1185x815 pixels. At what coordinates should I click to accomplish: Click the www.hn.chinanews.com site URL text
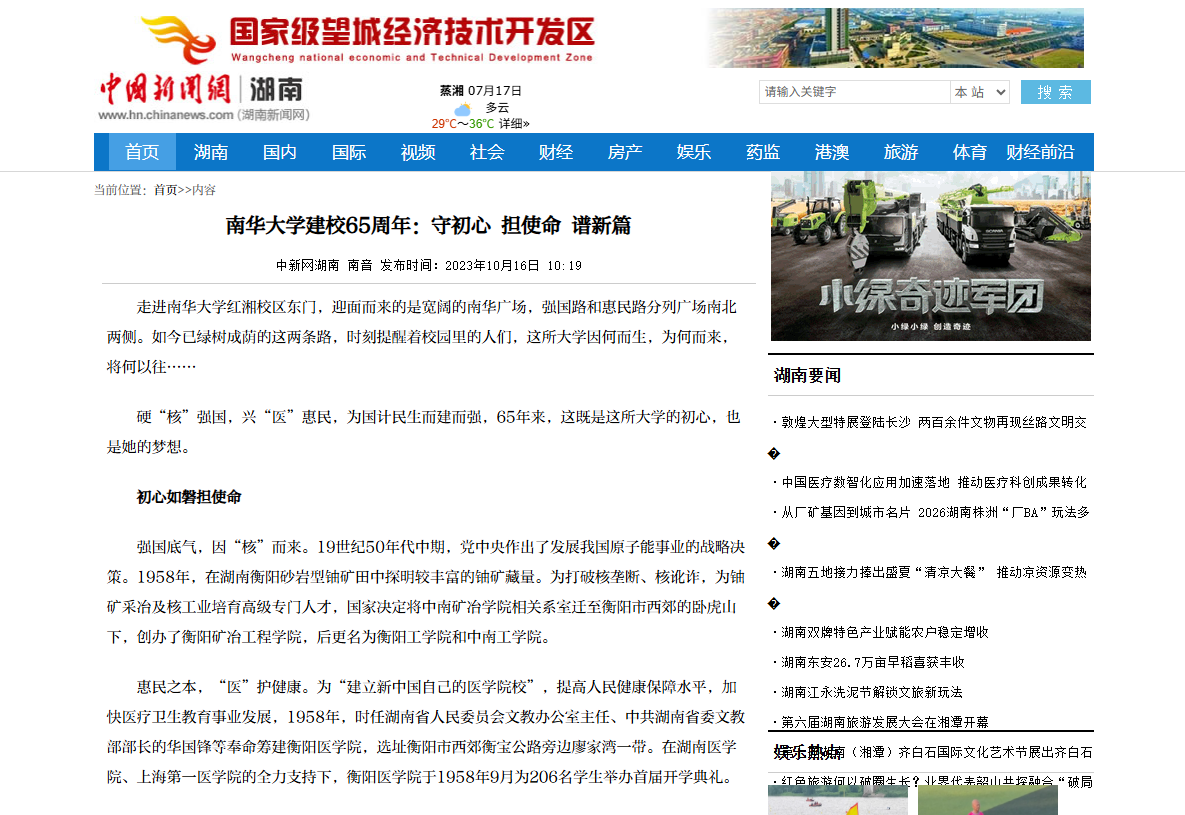[x=166, y=115]
